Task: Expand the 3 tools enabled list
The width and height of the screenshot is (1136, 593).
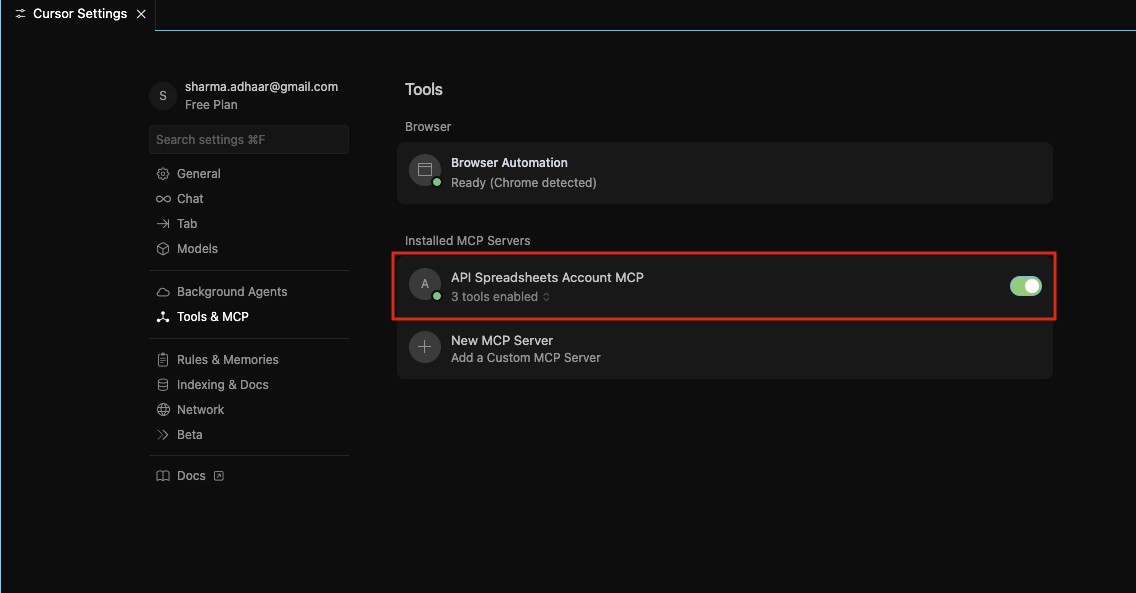Action: (x=545, y=296)
